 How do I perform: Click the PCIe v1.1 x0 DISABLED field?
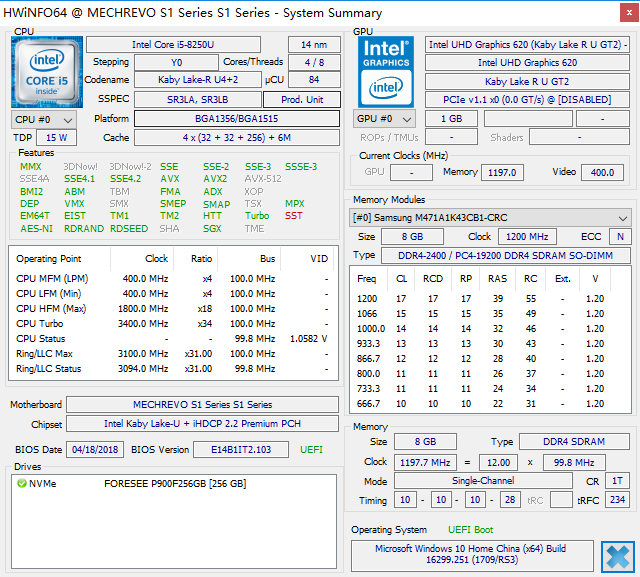point(527,100)
